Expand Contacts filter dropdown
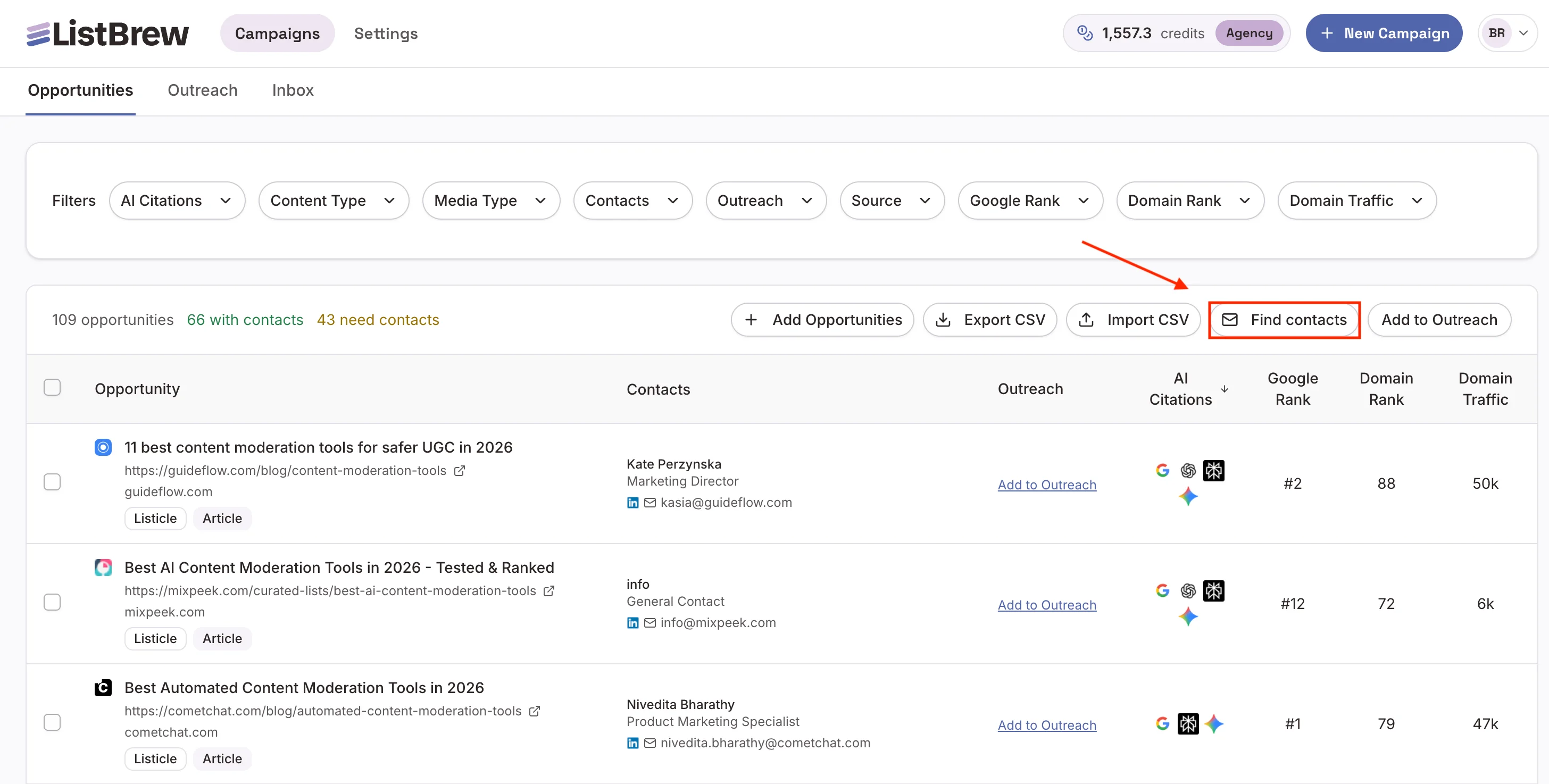The image size is (1549, 784). [x=632, y=201]
